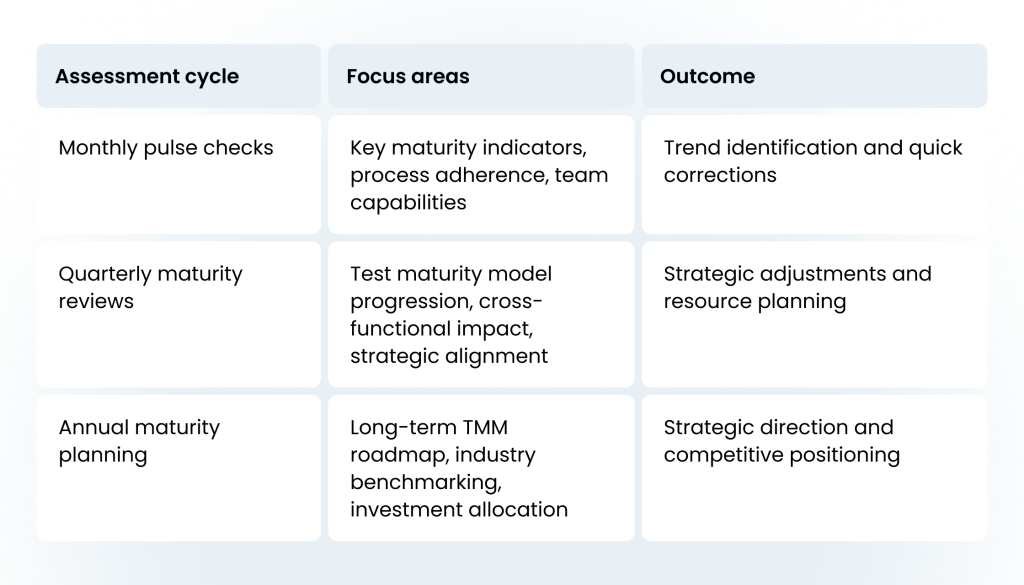Select Strategic adjustments and resource planning cell
Screen dimensions: 1024x585
(814, 314)
